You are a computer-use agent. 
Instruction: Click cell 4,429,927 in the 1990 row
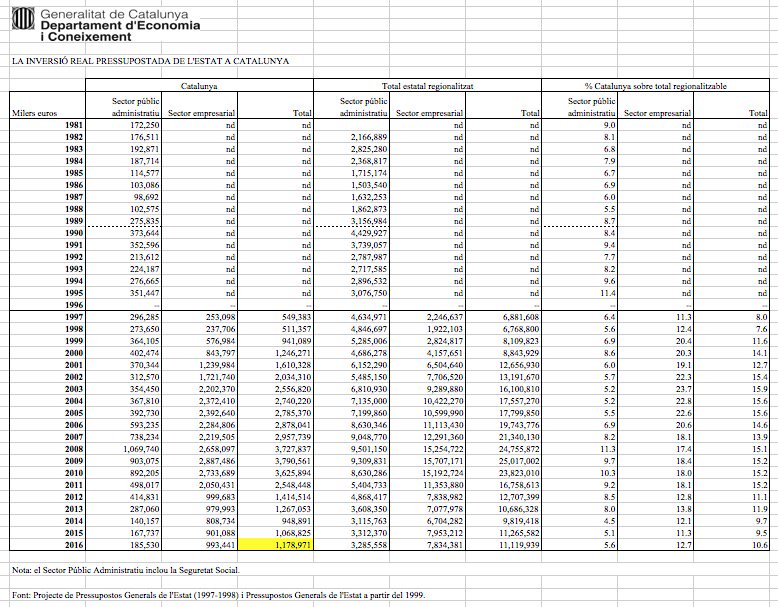pos(369,233)
